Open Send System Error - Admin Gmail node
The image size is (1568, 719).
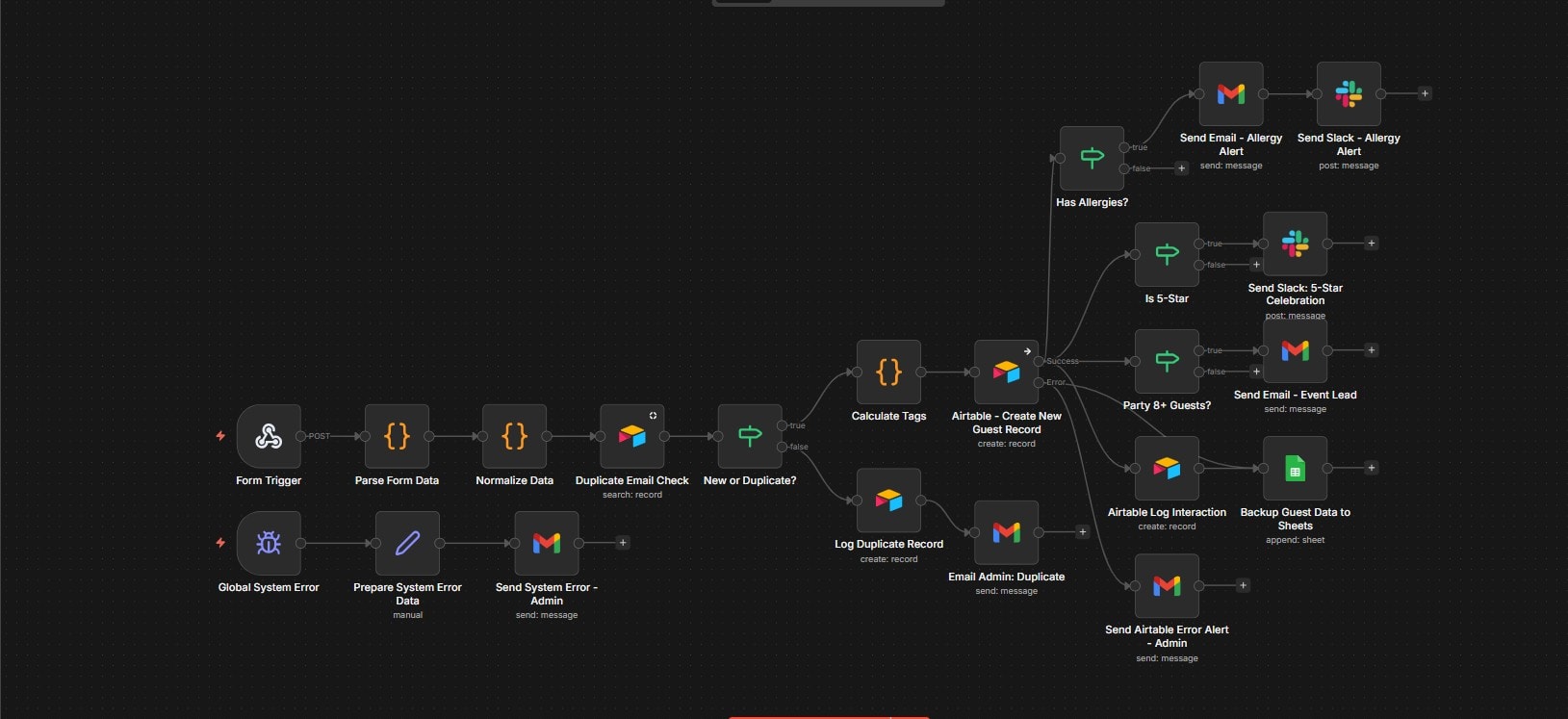tap(547, 543)
